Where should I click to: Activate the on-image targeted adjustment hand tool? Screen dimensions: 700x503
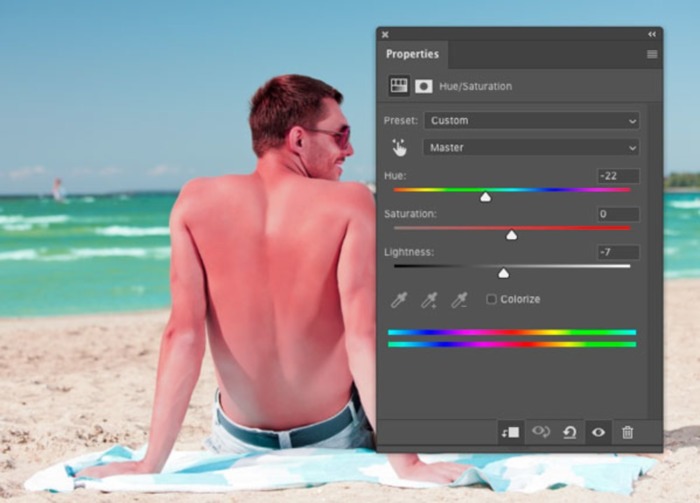(400, 147)
